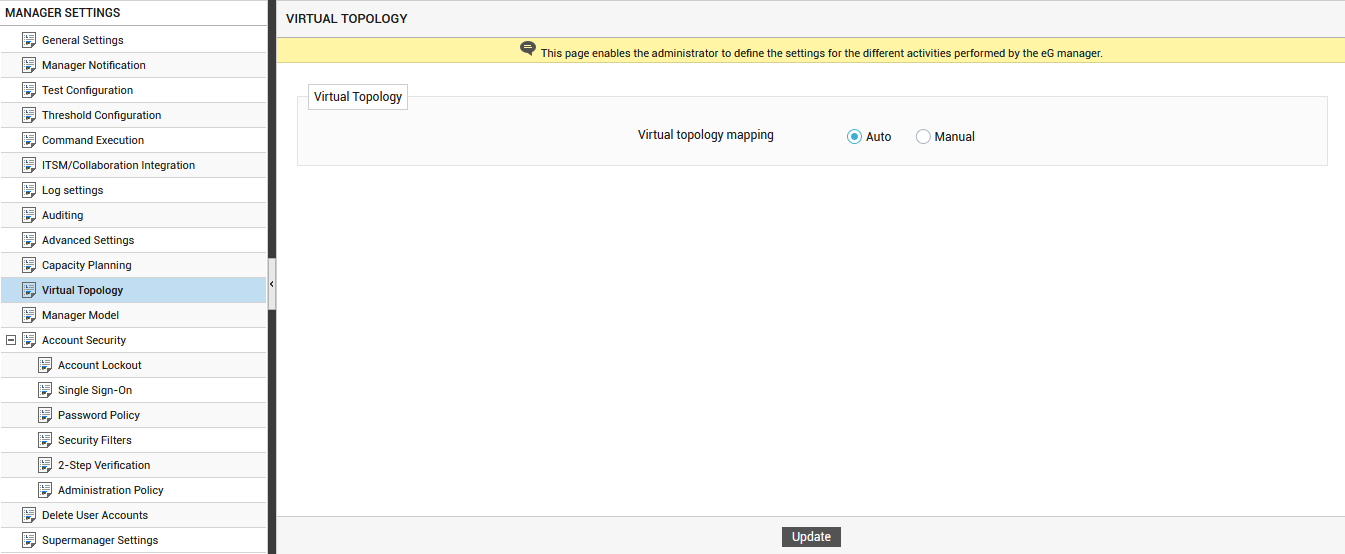Viewport: 1345px width, 554px height.
Task: Click the icon beside Account Security
Action: coord(29,340)
